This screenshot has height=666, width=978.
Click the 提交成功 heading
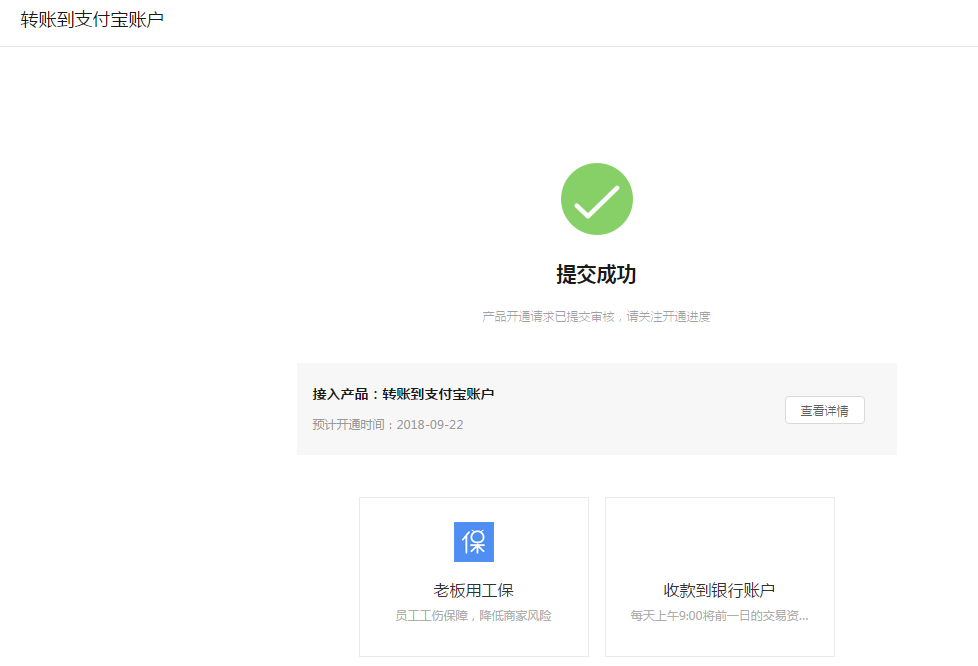pos(596,275)
